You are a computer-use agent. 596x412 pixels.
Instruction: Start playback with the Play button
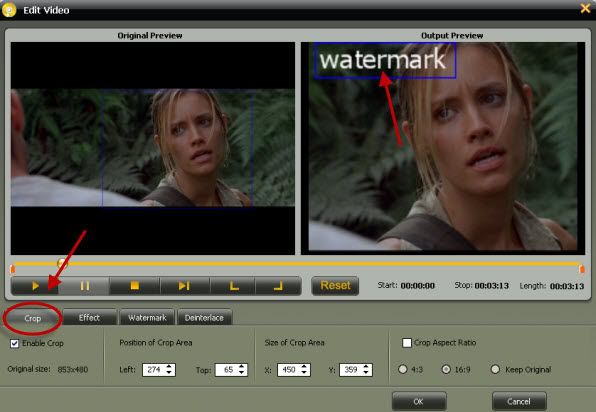35,286
